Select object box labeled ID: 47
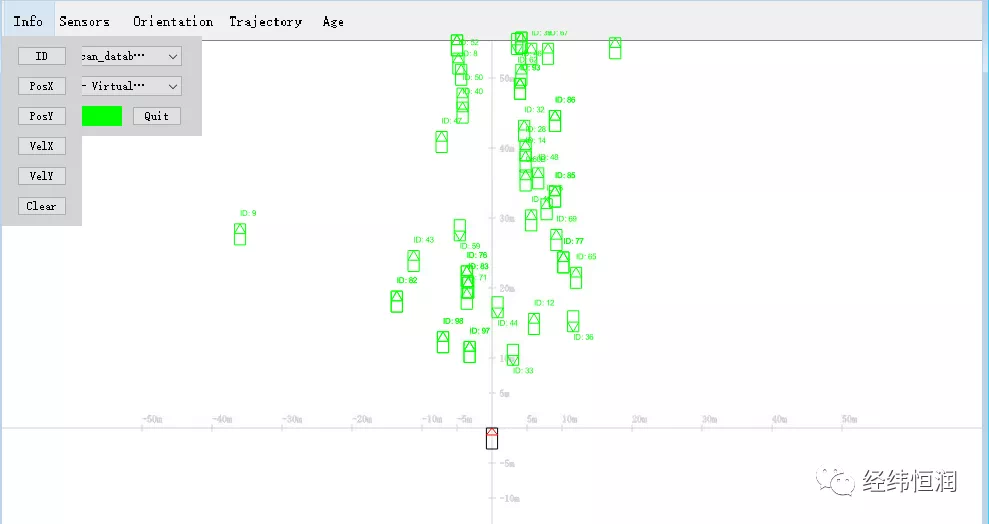The width and height of the screenshot is (989, 524). point(442,142)
